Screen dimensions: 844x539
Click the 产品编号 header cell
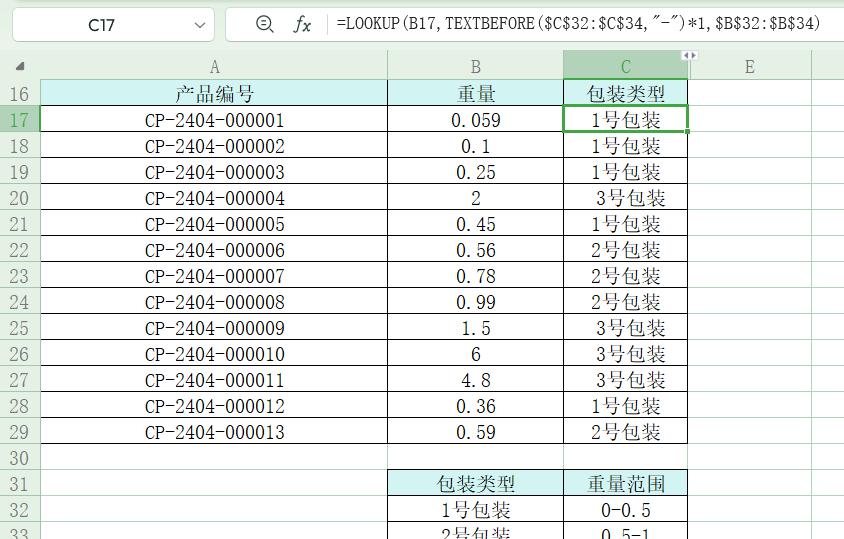coord(214,93)
